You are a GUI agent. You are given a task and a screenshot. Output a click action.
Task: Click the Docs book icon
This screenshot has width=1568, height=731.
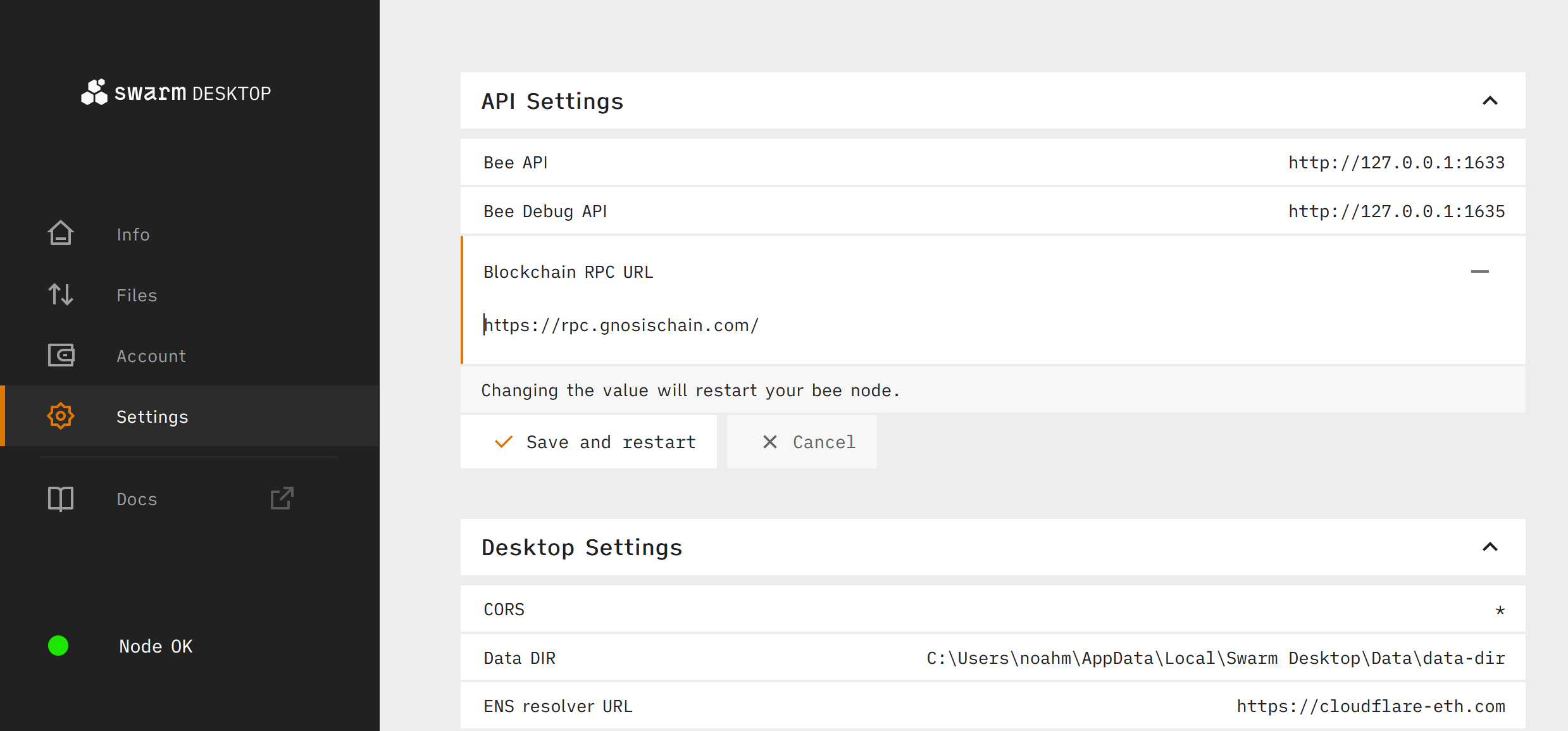coord(61,499)
